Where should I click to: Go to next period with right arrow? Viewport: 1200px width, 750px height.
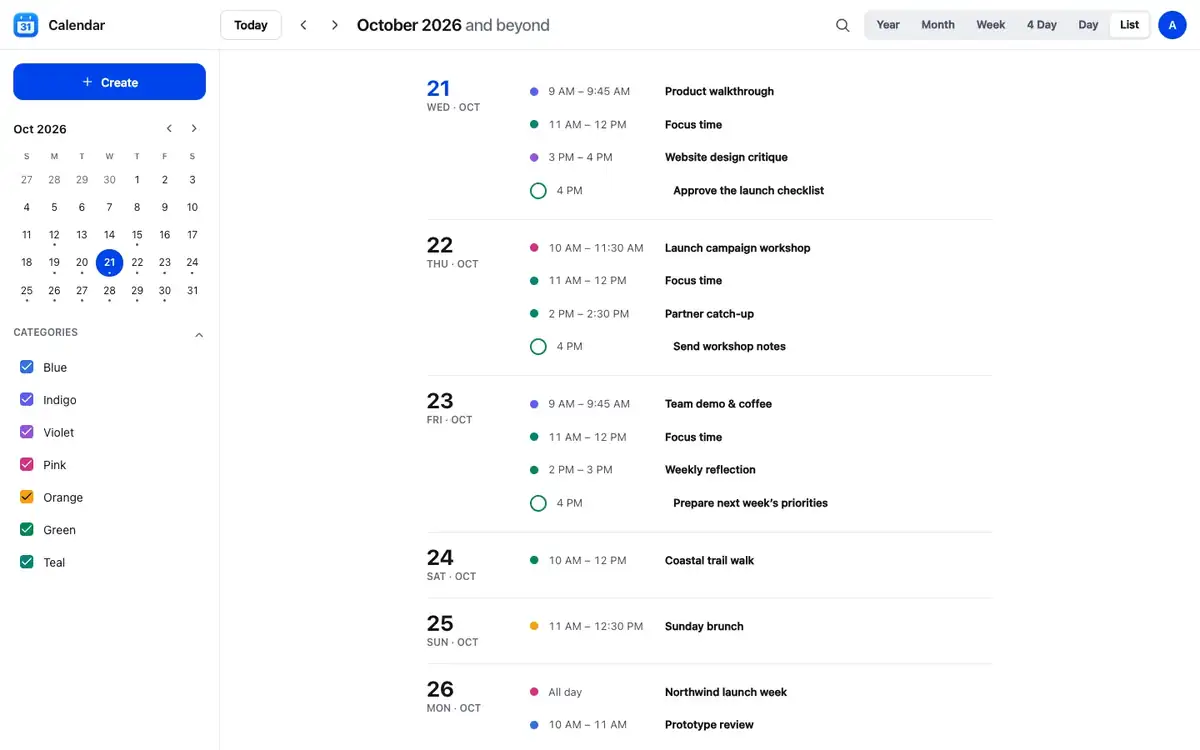click(x=335, y=25)
